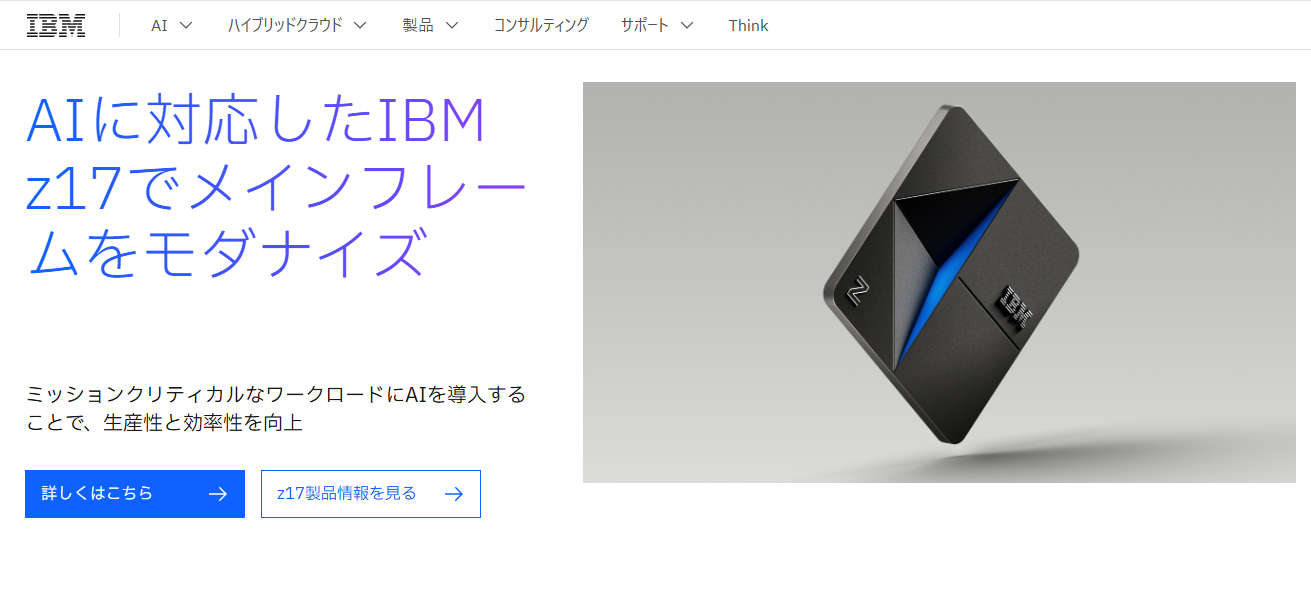Click the IBM logo in the header
Screen dimensions: 1311x597
tap(56, 25)
